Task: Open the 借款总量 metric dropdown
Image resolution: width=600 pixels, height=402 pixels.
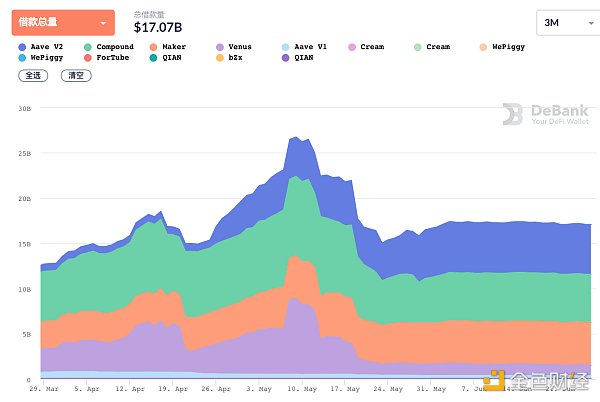Action: point(62,21)
